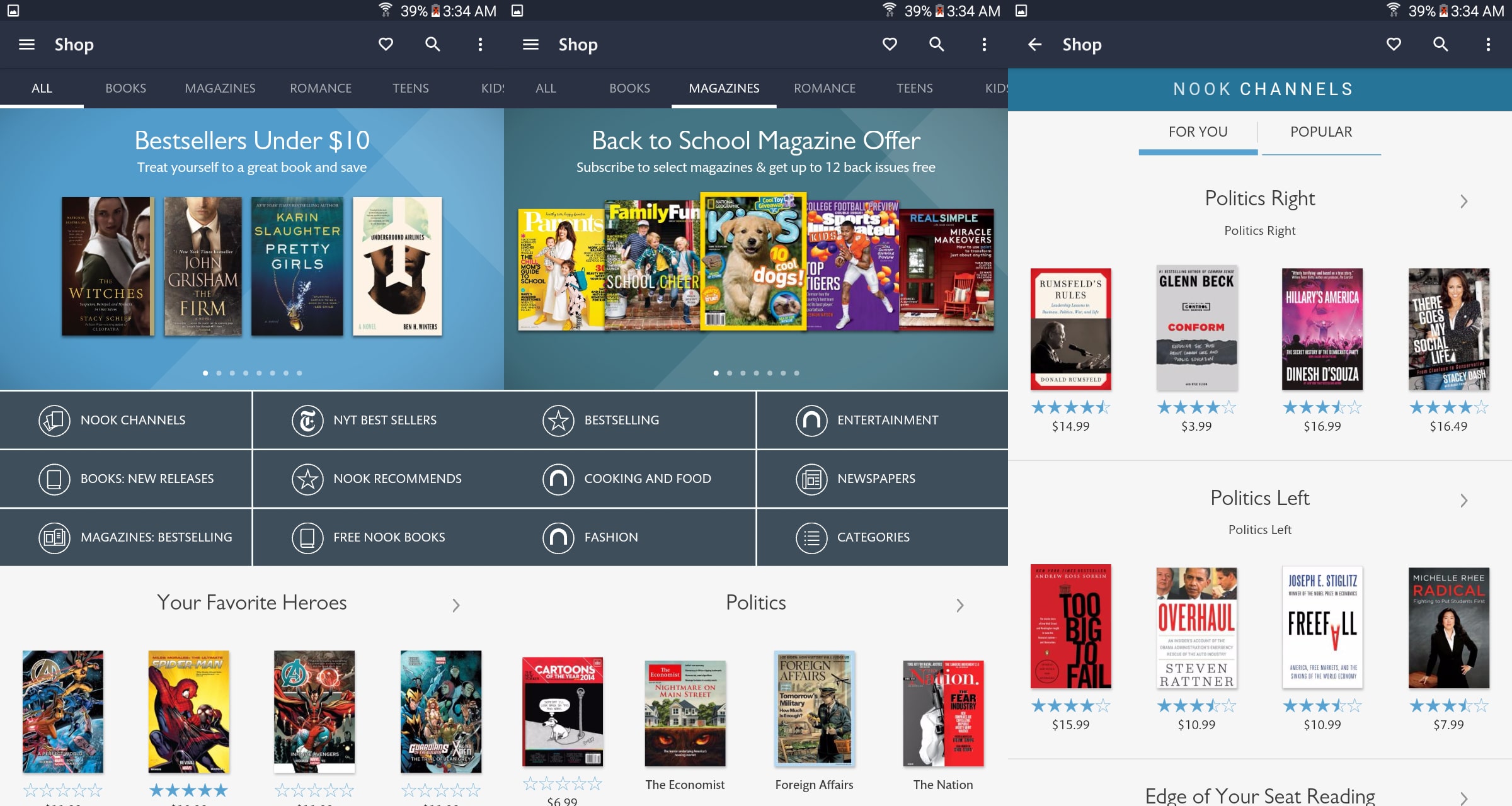The image size is (1512, 806).
Task: Expand the Politics section arrow
Action: tap(960, 605)
